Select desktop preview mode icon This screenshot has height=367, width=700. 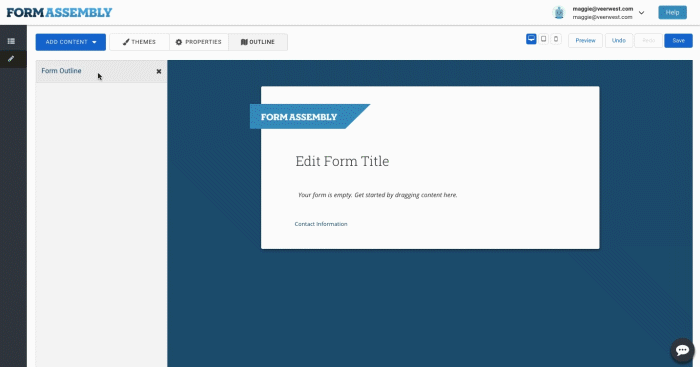coord(531,39)
